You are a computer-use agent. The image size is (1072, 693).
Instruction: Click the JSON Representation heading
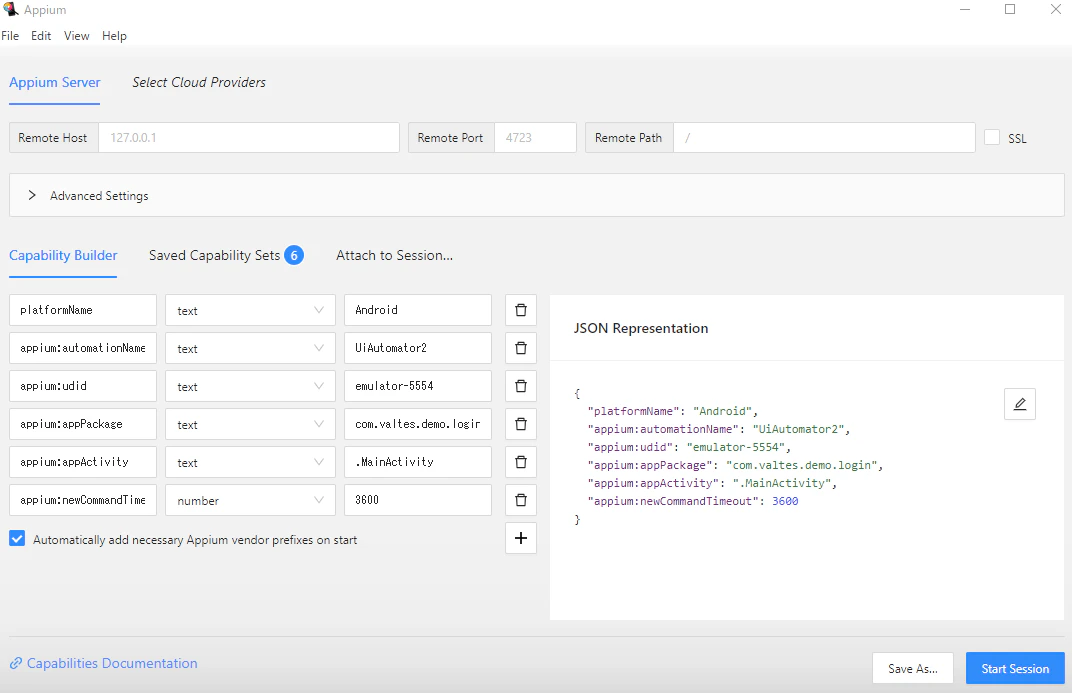641,328
